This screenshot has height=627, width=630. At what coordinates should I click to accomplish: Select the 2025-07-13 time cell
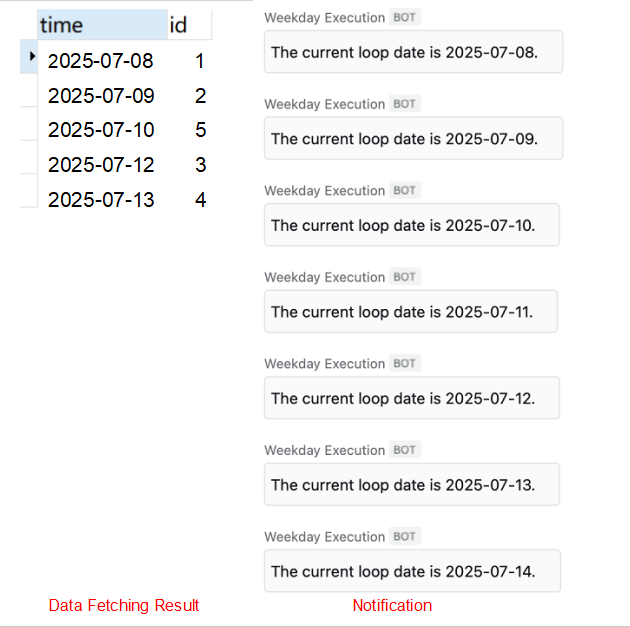(100, 200)
